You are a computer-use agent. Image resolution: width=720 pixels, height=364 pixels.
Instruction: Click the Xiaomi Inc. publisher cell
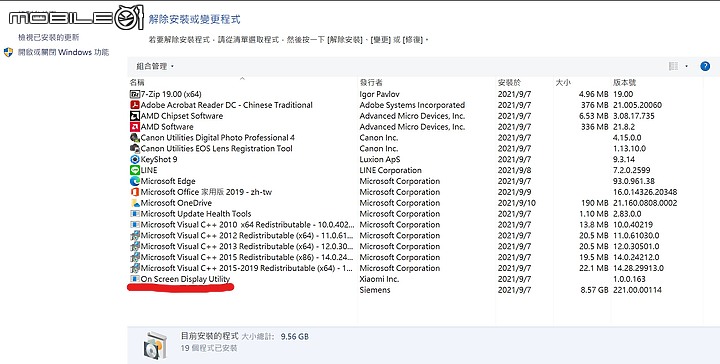pos(379,279)
